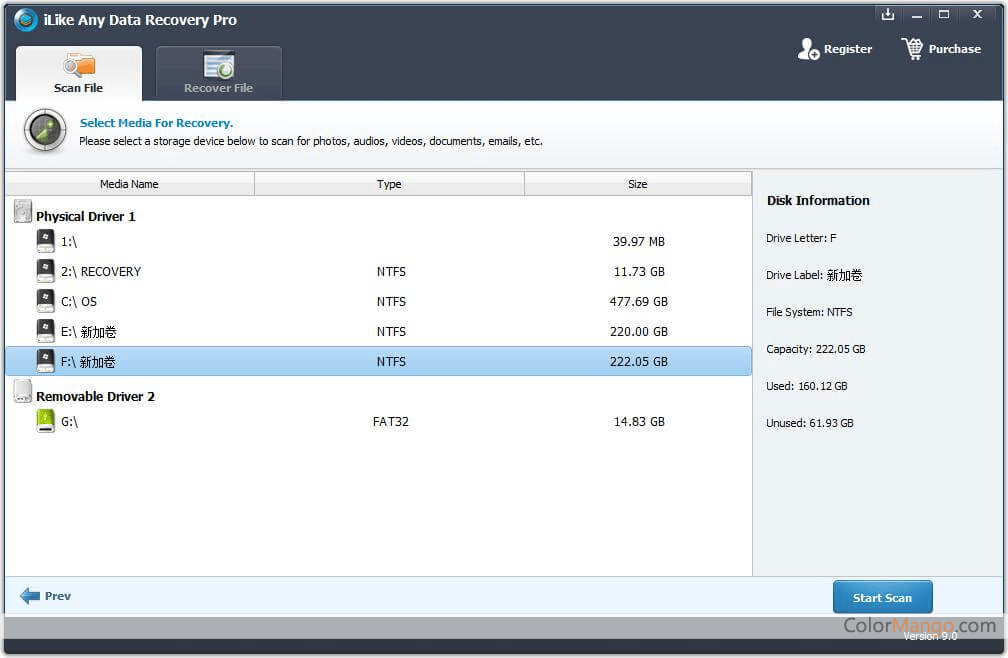Image resolution: width=1008 pixels, height=658 pixels.
Task: Click the Drive Label info line
Action: tap(814, 275)
